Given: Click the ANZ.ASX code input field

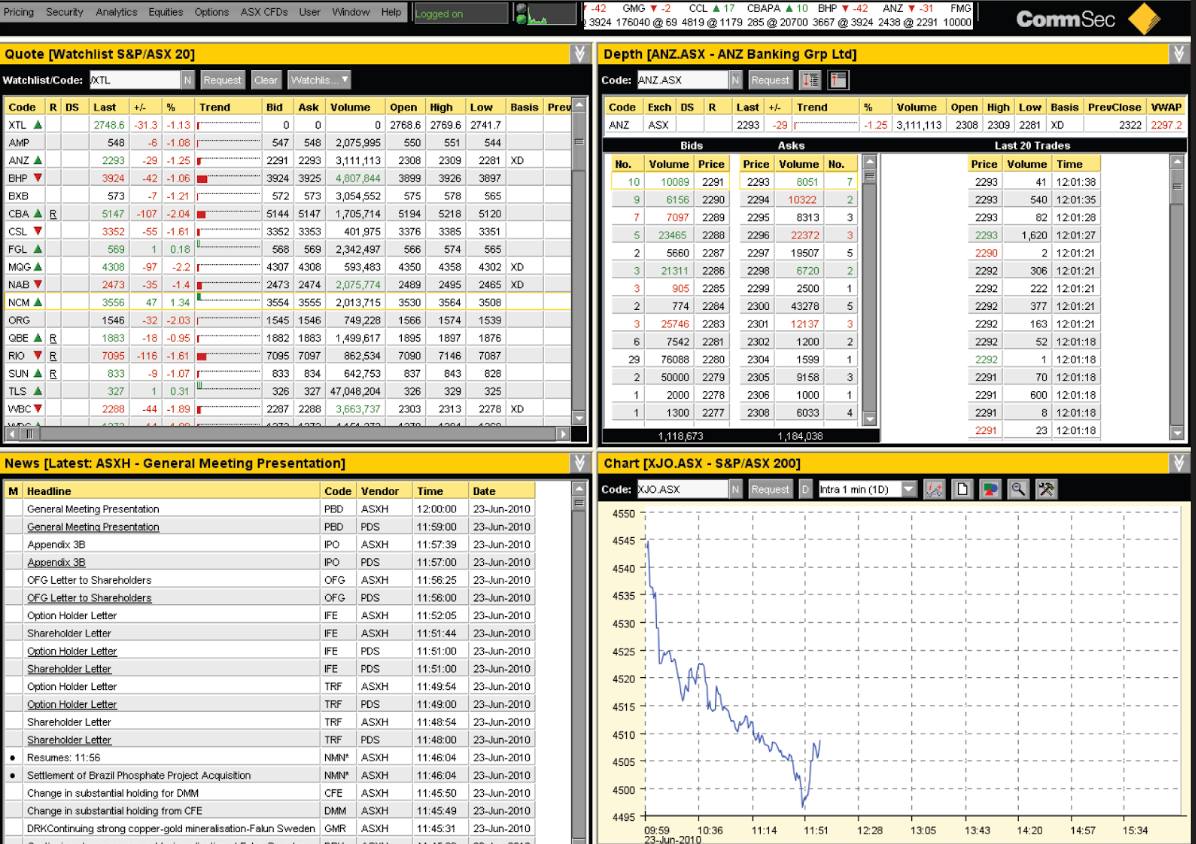Looking at the screenshot, I should pyautogui.click(x=682, y=80).
